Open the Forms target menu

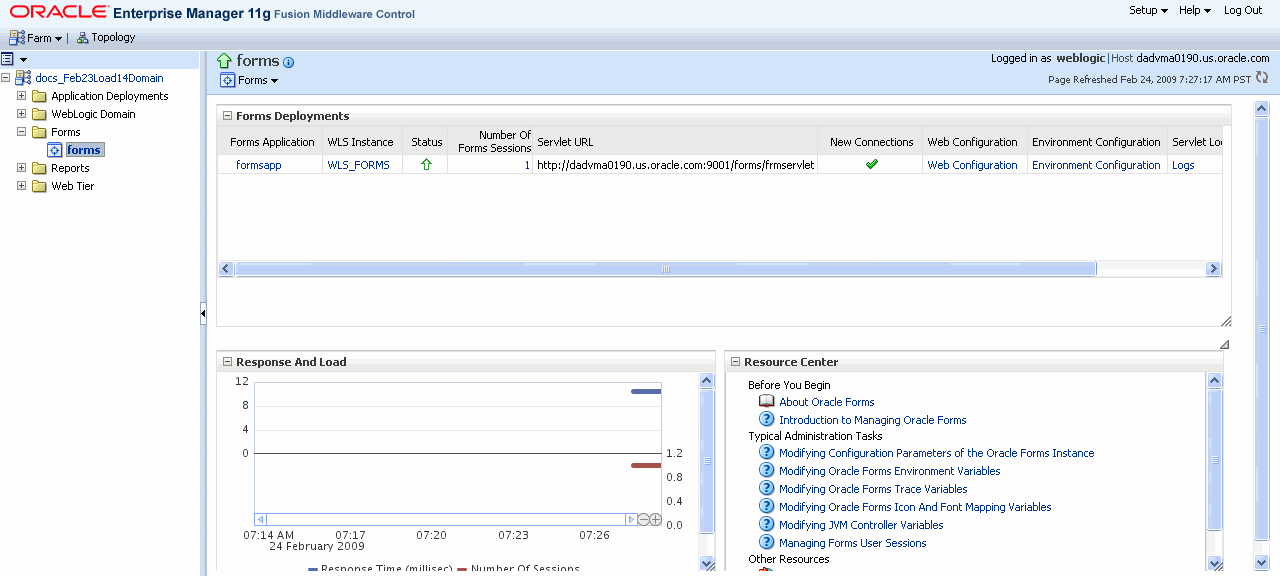coord(258,80)
